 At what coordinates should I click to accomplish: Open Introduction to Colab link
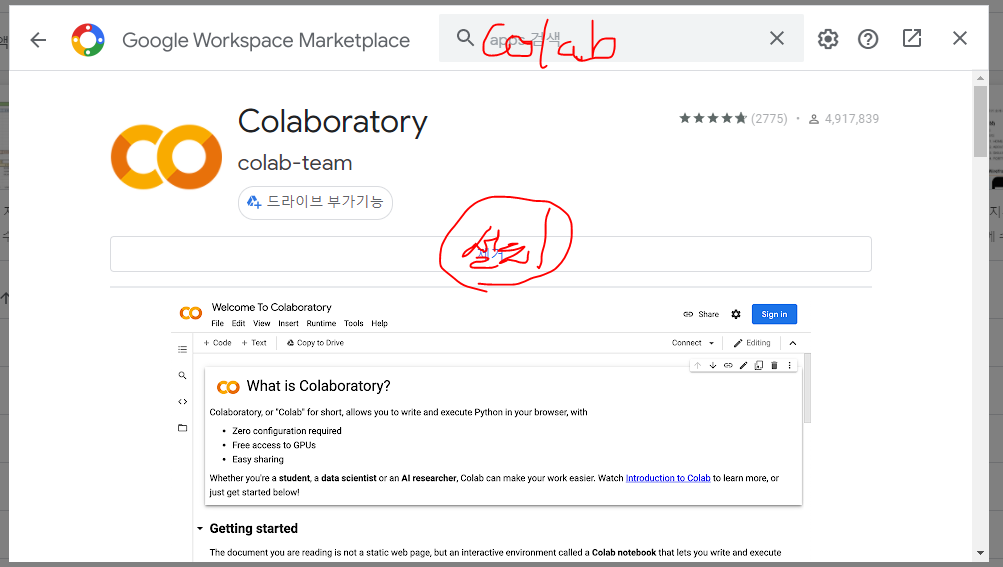[668, 478]
